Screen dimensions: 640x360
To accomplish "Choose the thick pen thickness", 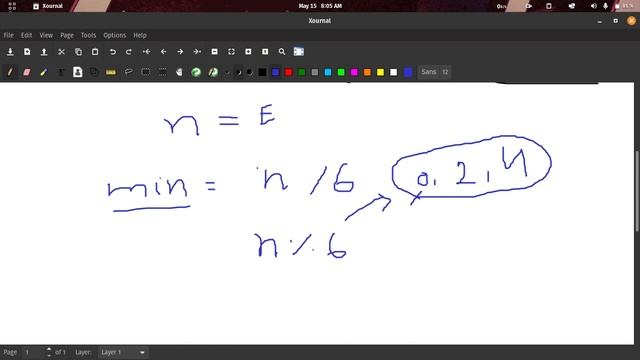I will pos(249,73).
